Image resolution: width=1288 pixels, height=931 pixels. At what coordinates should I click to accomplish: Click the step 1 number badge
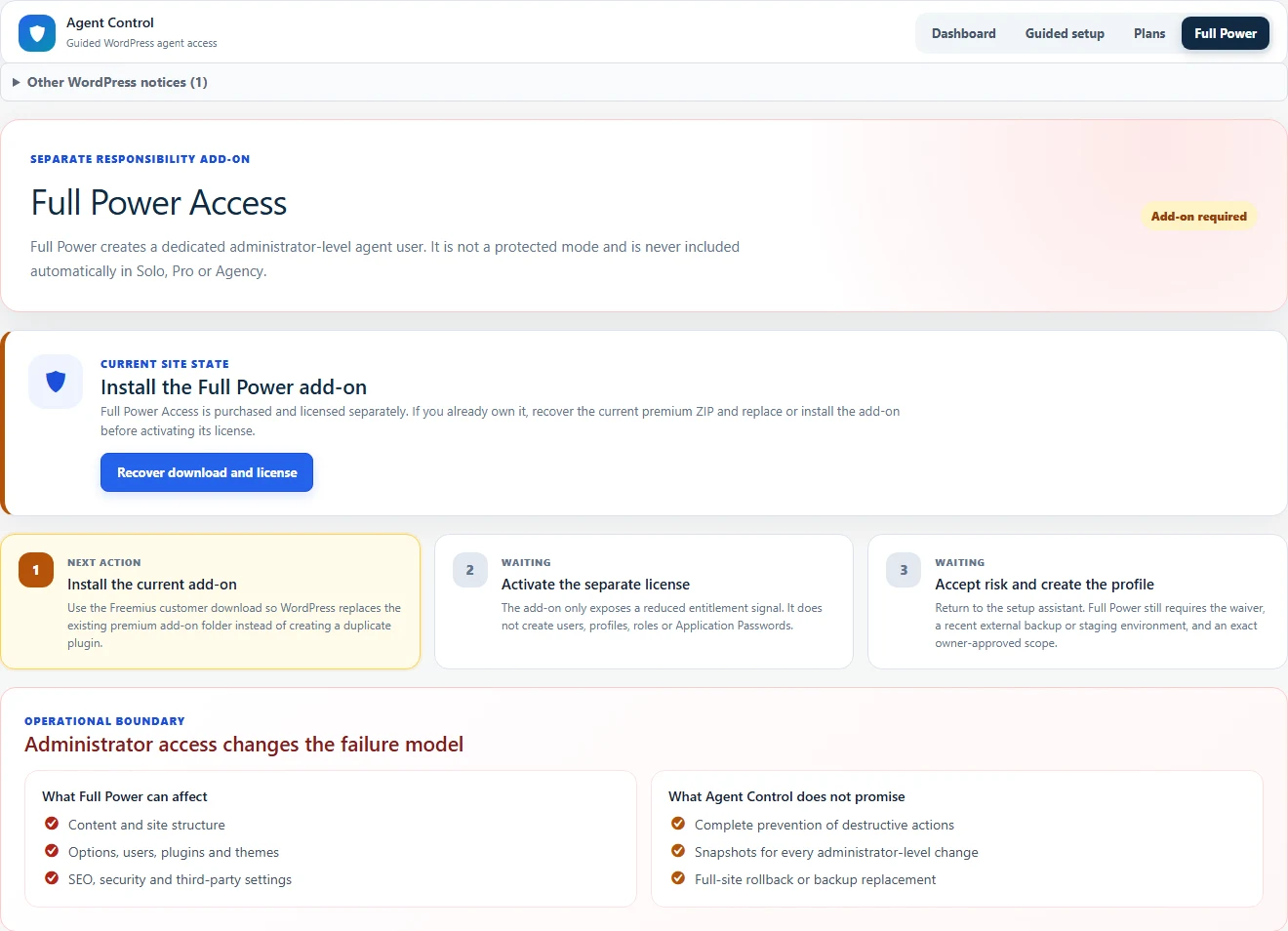click(36, 570)
